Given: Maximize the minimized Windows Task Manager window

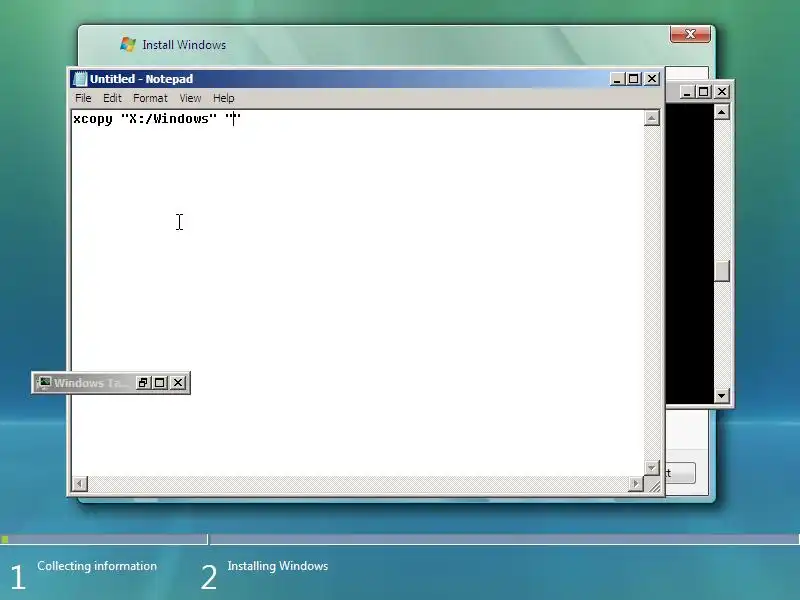Looking at the screenshot, I should point(160,383).
